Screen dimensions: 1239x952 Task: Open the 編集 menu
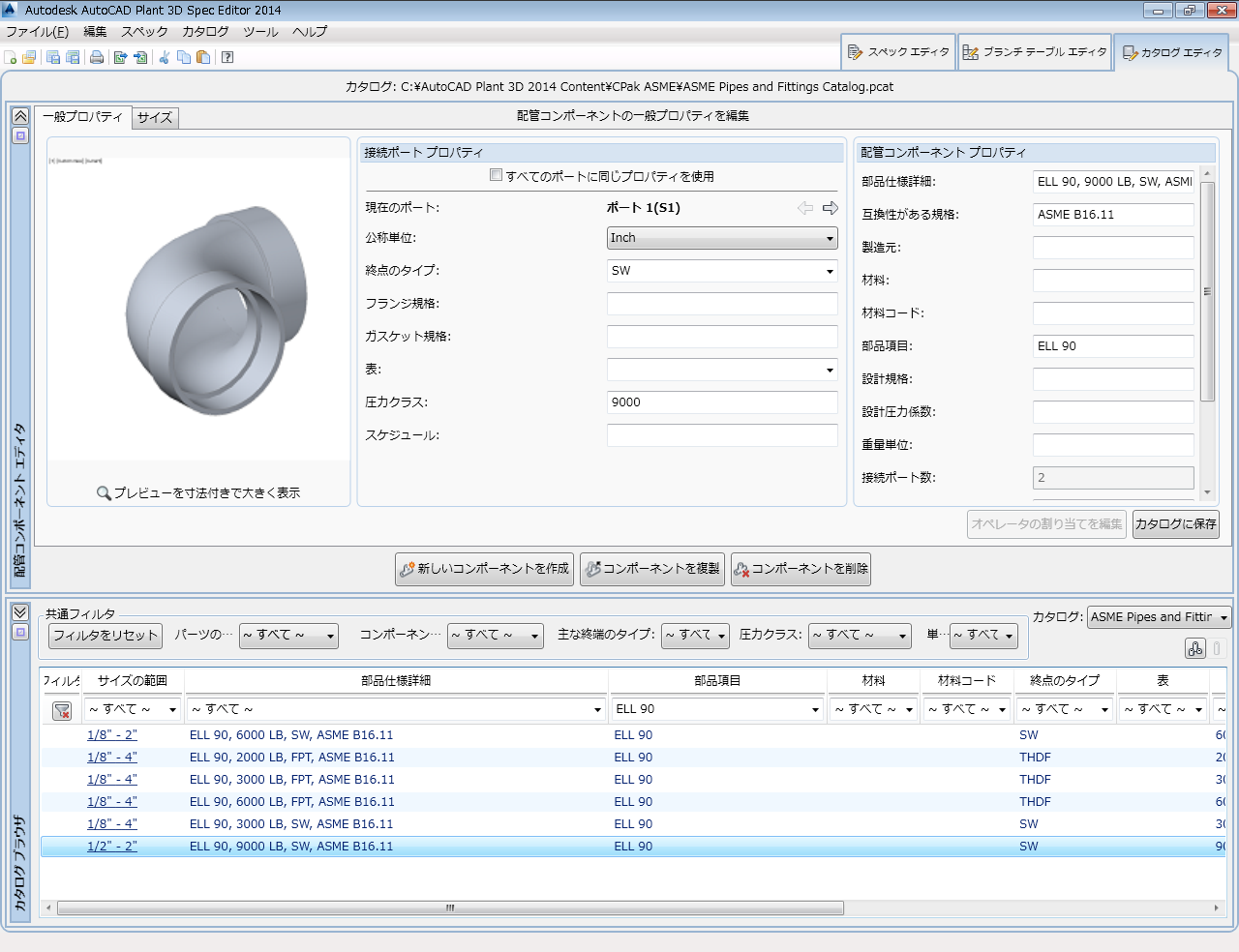pyautogui.click(x=96, y=32)
